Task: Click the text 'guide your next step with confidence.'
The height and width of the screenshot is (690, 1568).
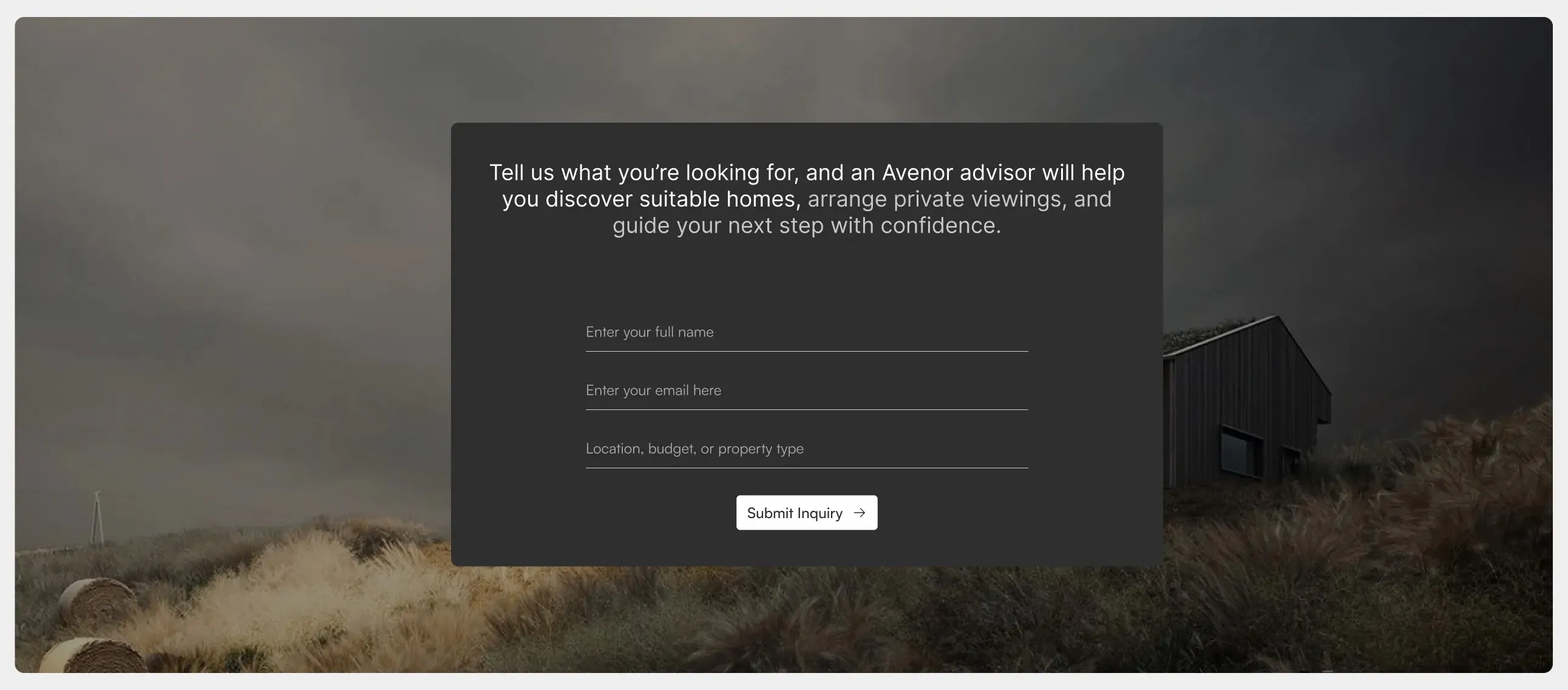Action: (x=807, y=225)
